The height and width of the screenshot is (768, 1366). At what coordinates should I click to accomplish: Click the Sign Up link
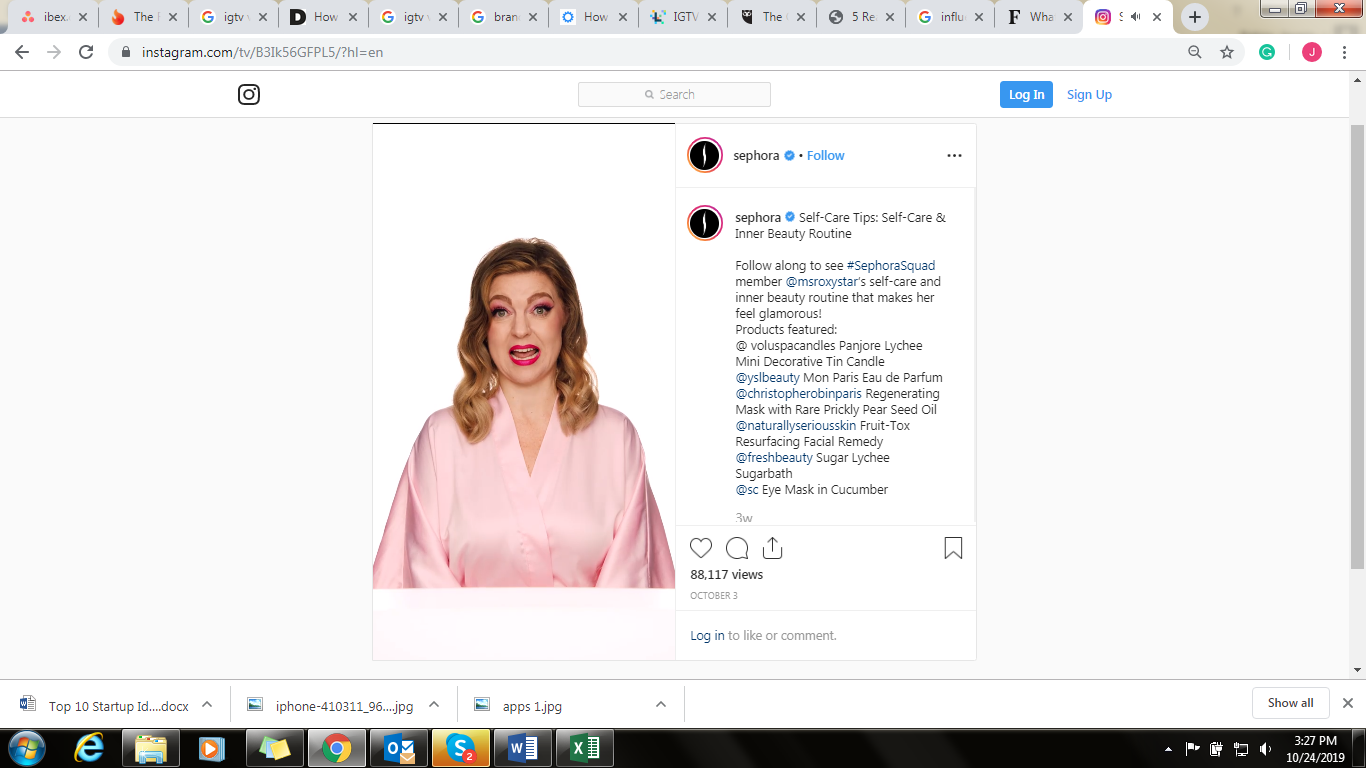(x=1089, y=95)
